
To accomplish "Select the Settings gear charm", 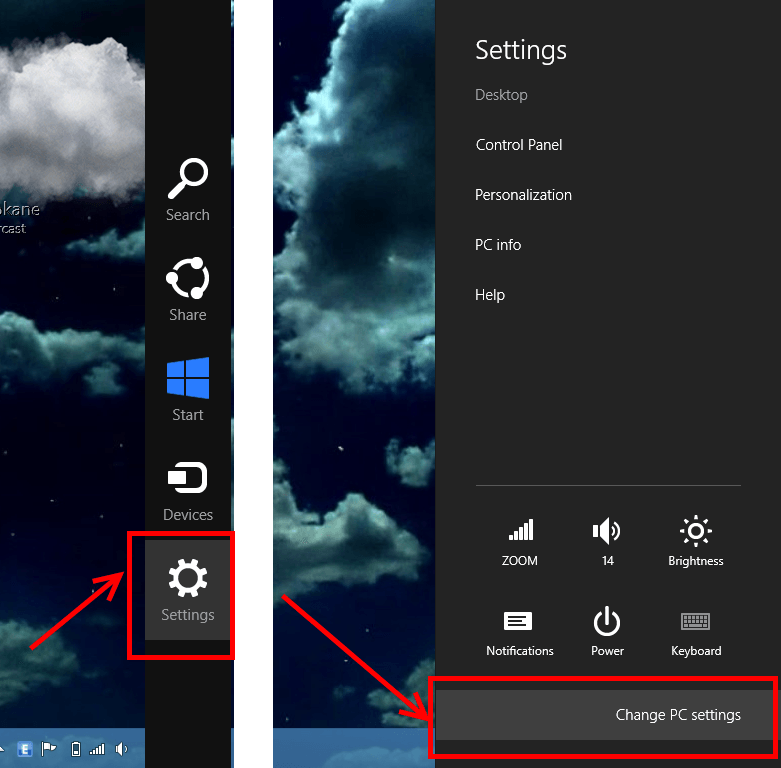I will click(x=188, y=588).
